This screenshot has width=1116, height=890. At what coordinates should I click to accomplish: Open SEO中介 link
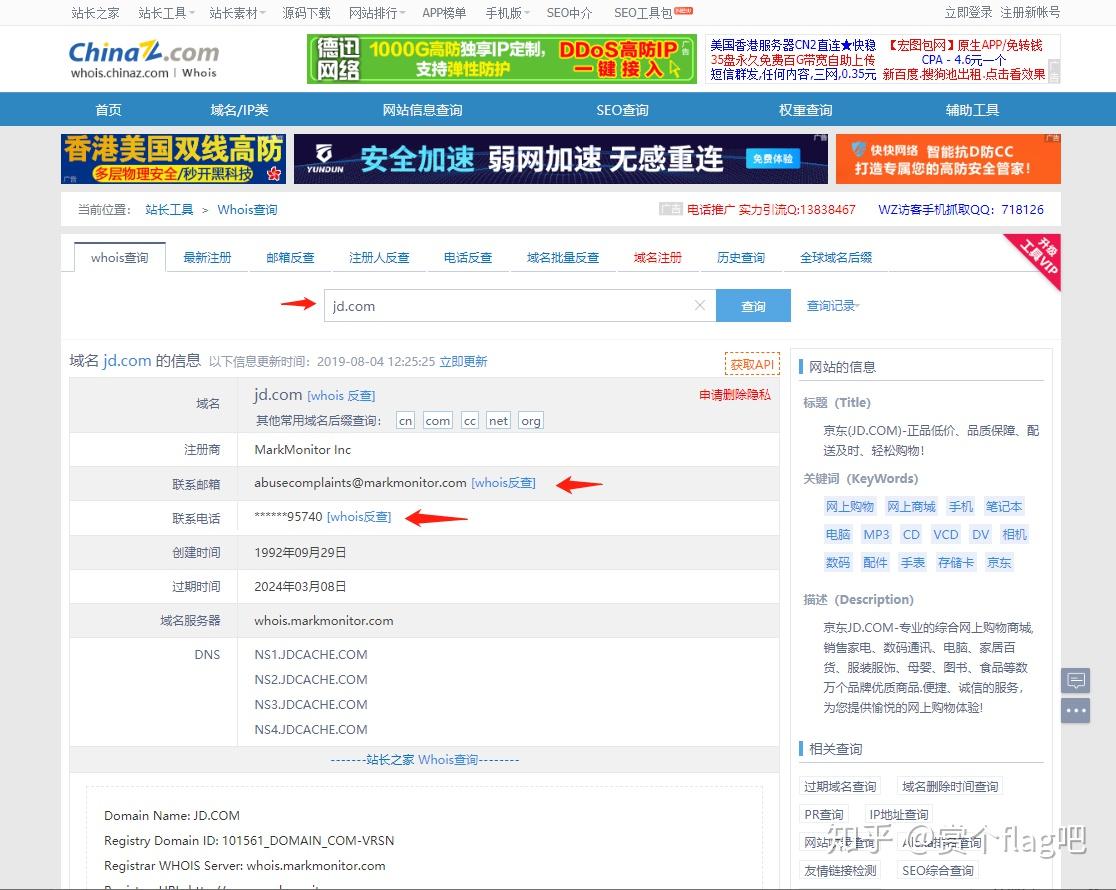point(569,13)
